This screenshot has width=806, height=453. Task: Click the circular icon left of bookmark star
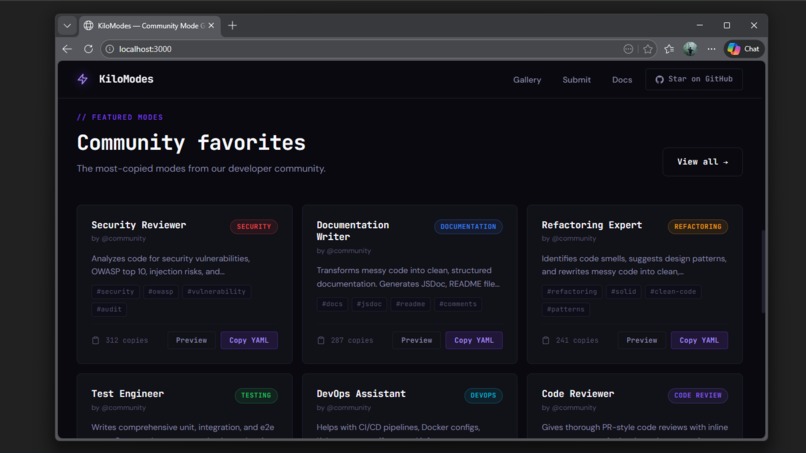(x=628, y=49)
